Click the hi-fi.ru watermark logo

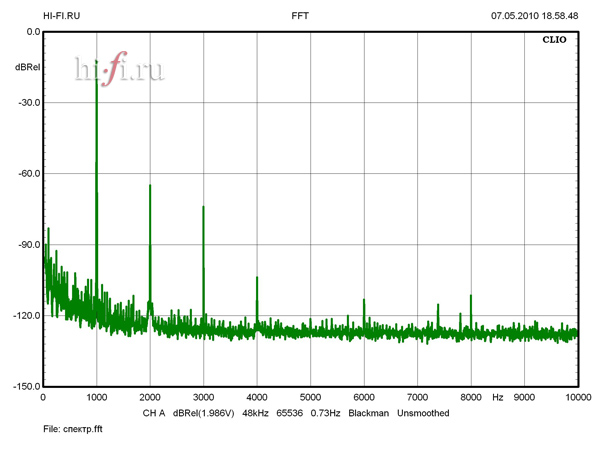119,68
